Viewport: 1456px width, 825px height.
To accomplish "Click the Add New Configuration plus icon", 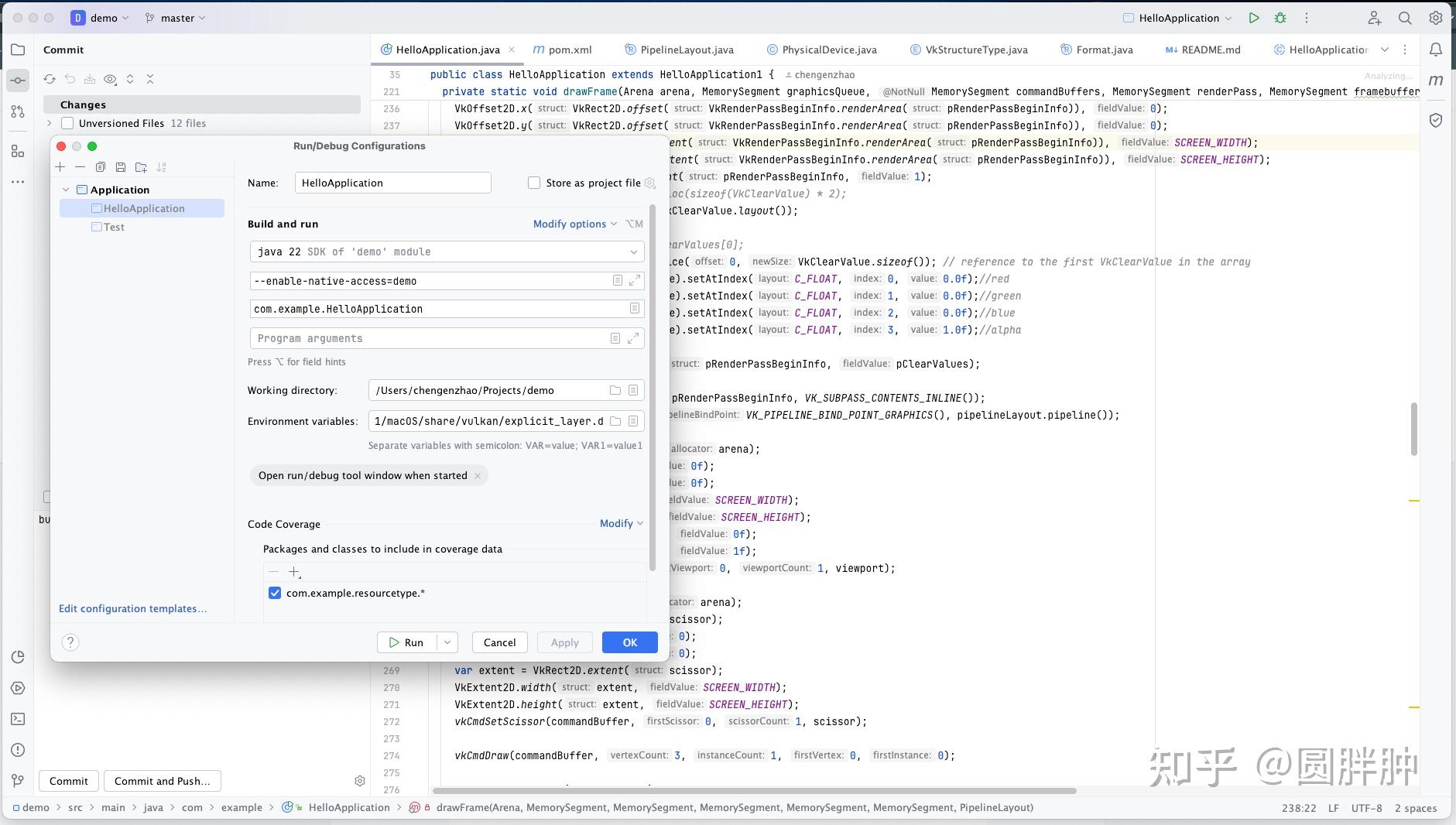I will [60, 167].
